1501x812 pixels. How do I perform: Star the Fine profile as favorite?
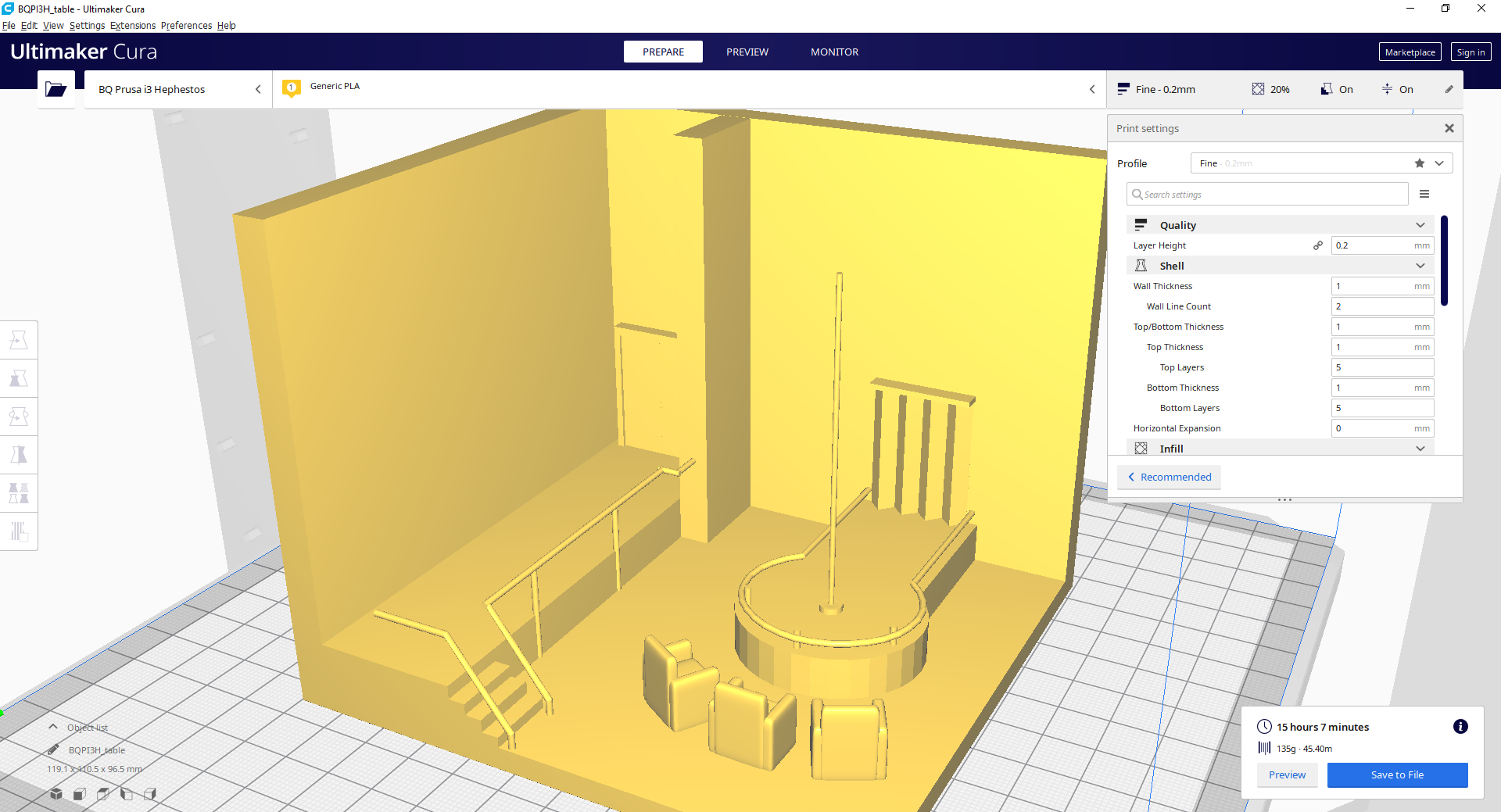coord(1419,163)
